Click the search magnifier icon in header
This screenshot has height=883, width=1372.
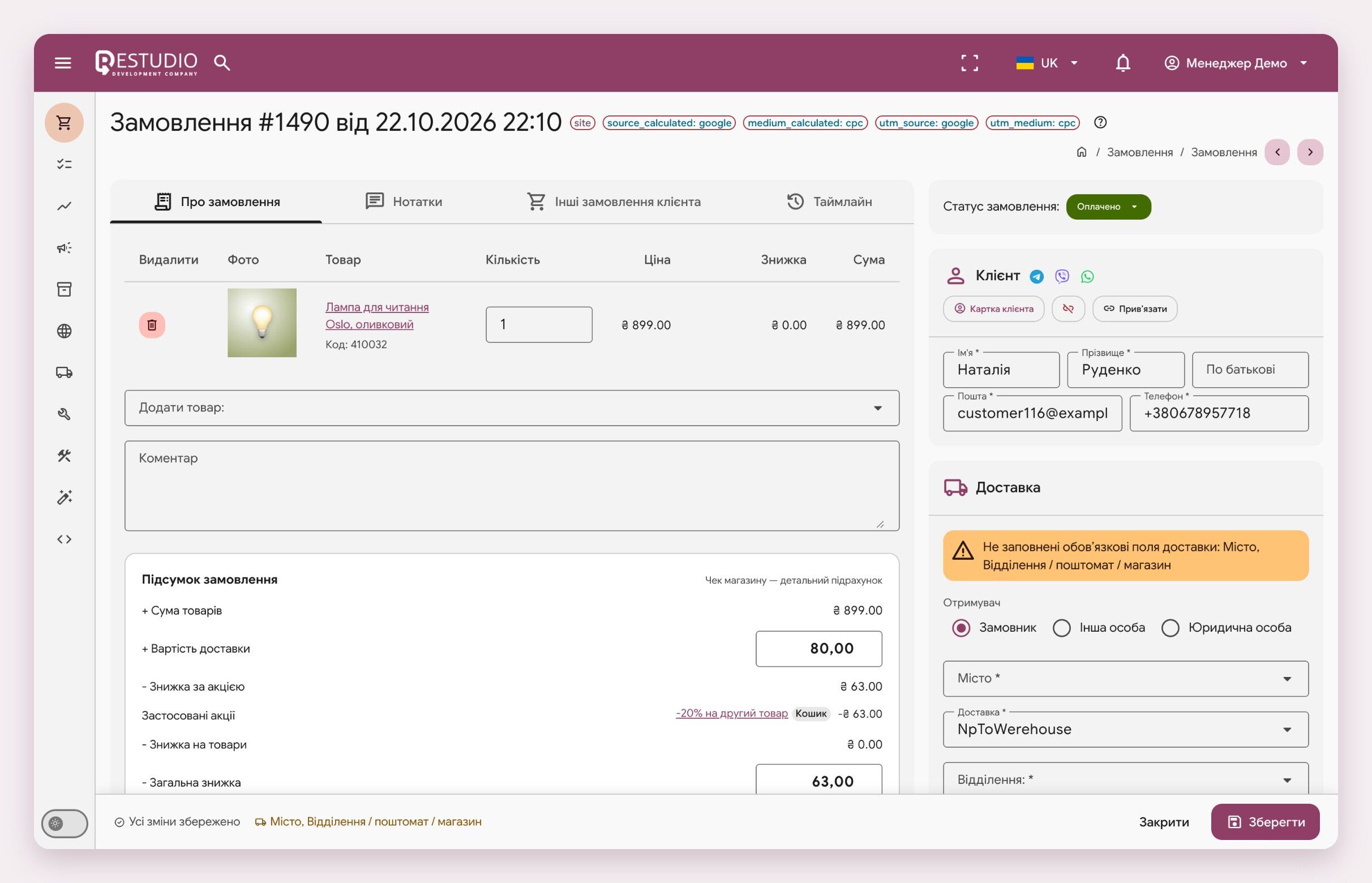222,62
